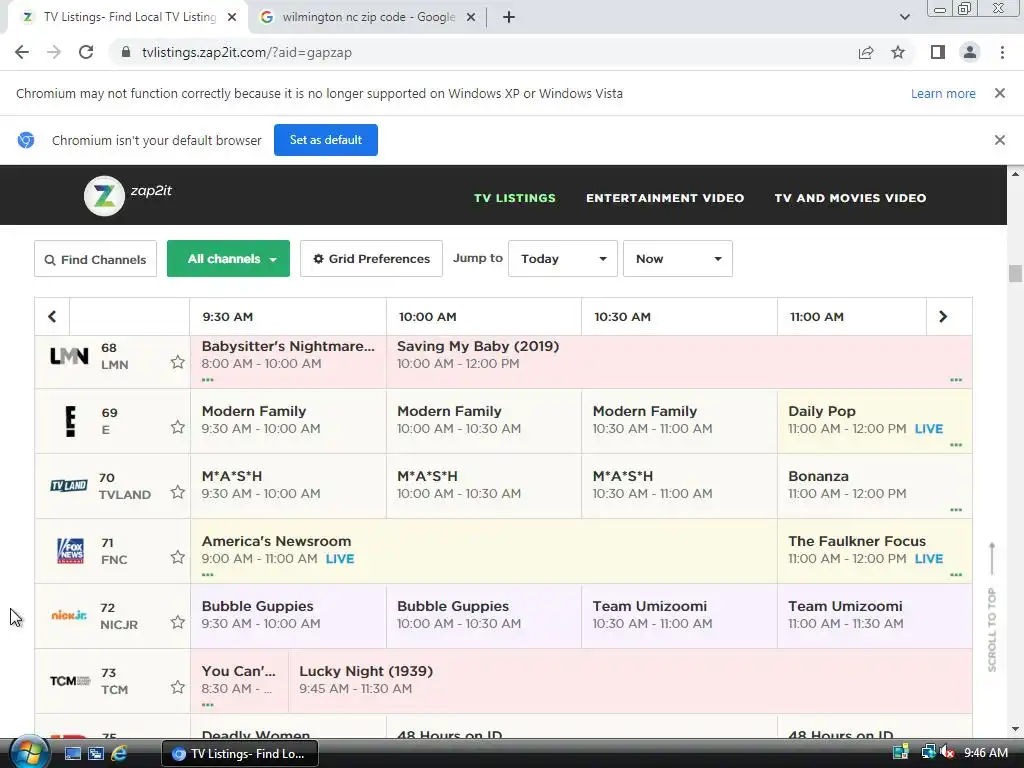Viewport: 1024px width, 768px height.
Task: Click the Scroll to Top arrow
Action: click(x=992, y=559)
